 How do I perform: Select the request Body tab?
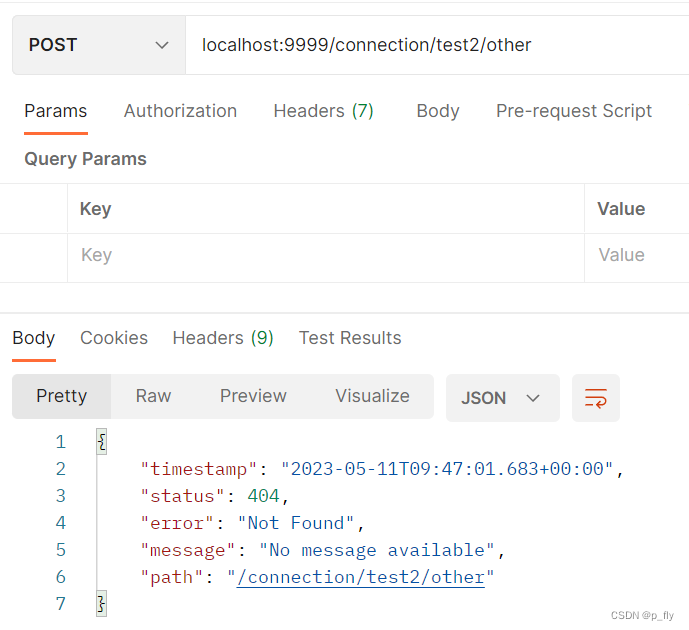[x=438, y=111]
